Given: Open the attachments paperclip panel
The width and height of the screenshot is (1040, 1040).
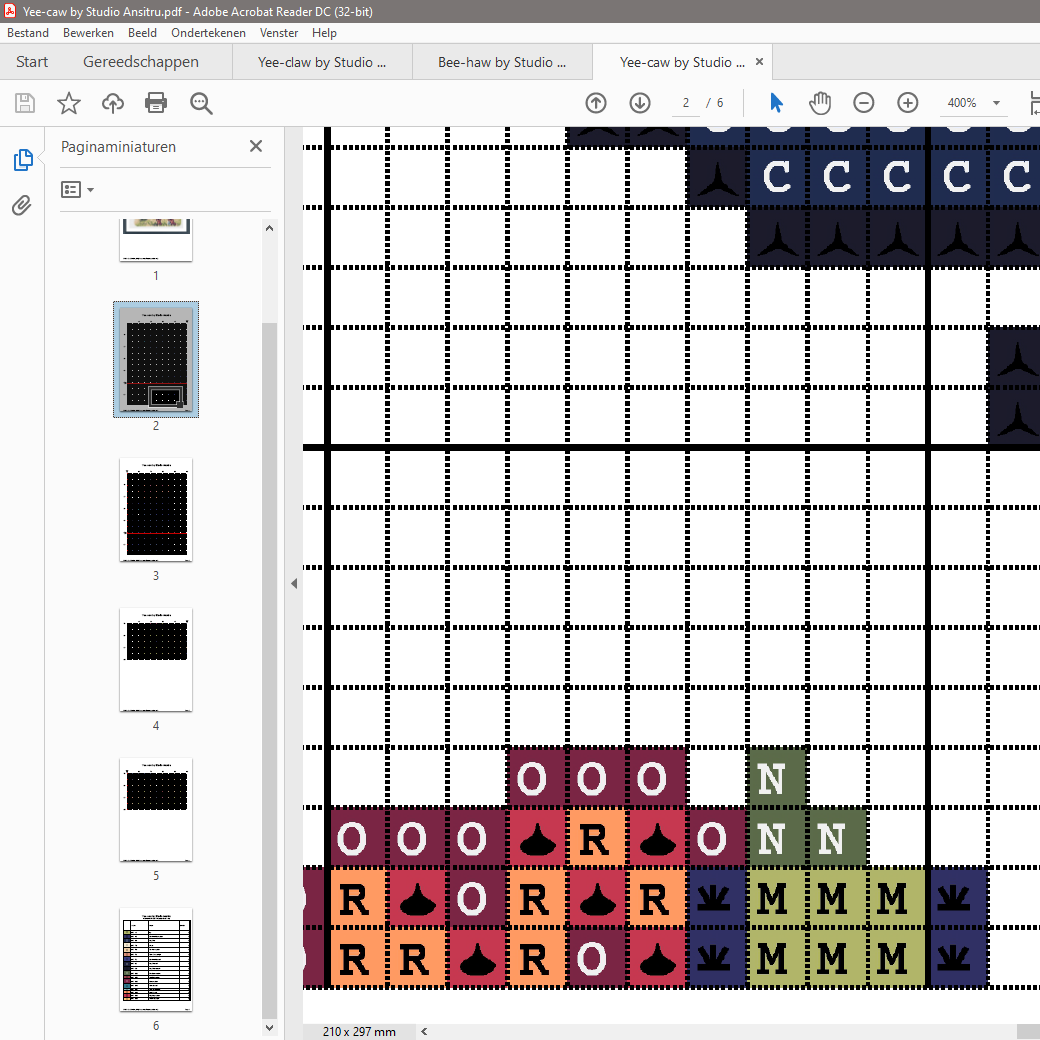Looking at the screenshot, I should tap(22, 206).
